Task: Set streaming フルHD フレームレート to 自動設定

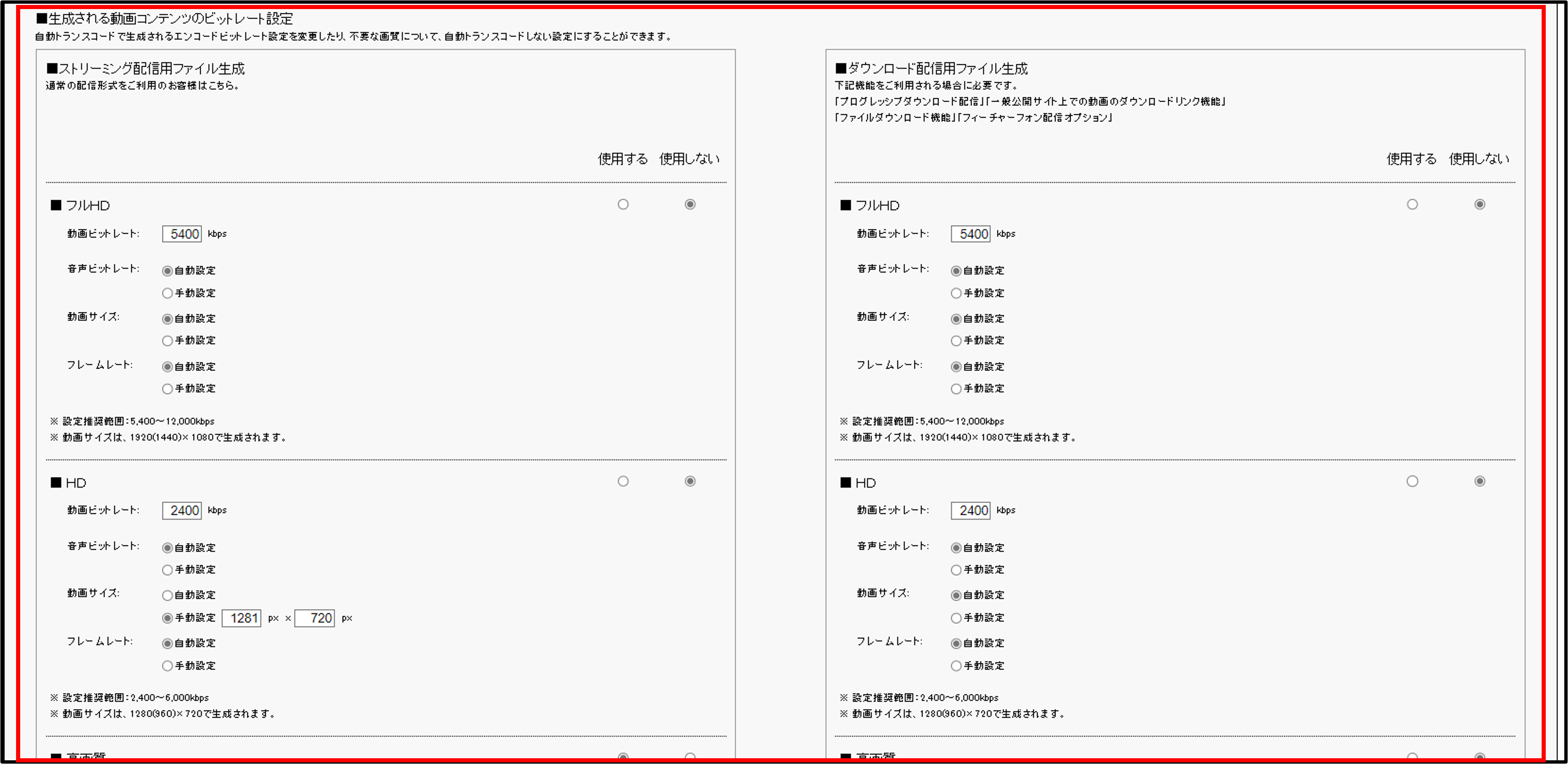Action: coord(167,367)
